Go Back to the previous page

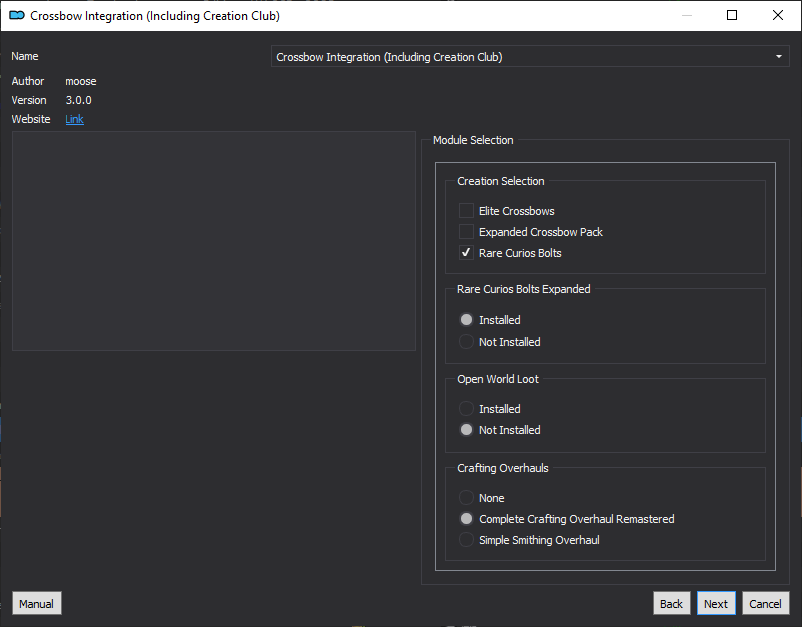click(x=671, y=603)
